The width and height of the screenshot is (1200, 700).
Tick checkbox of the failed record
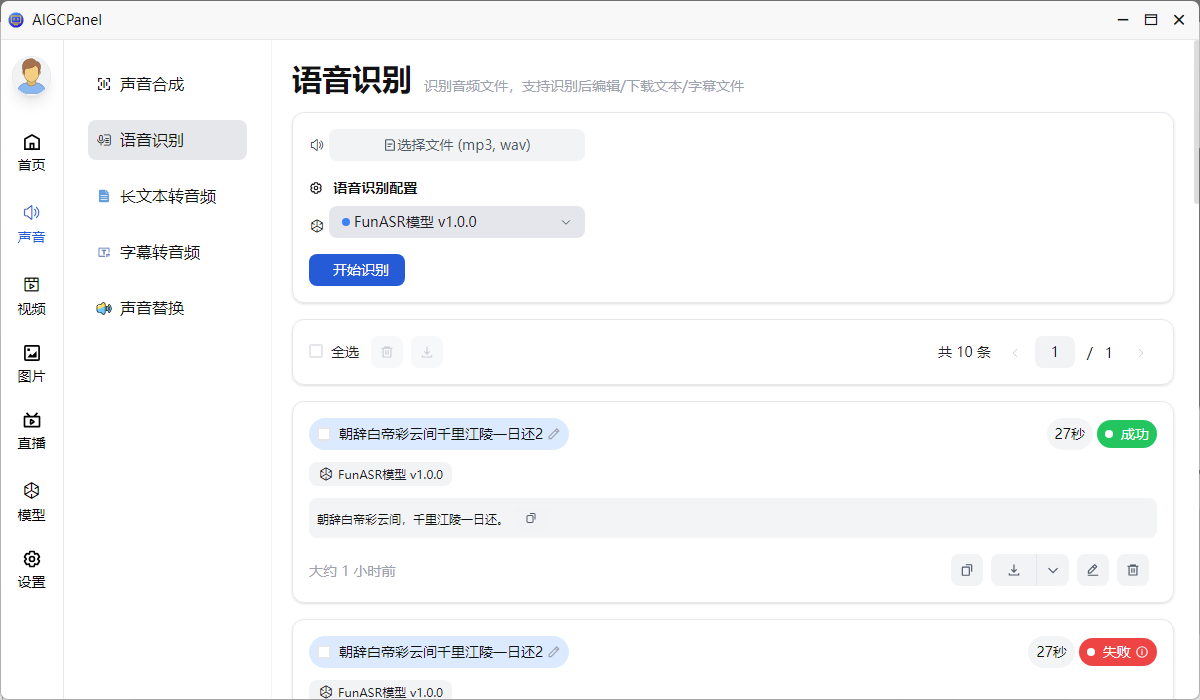pos(324,652)
